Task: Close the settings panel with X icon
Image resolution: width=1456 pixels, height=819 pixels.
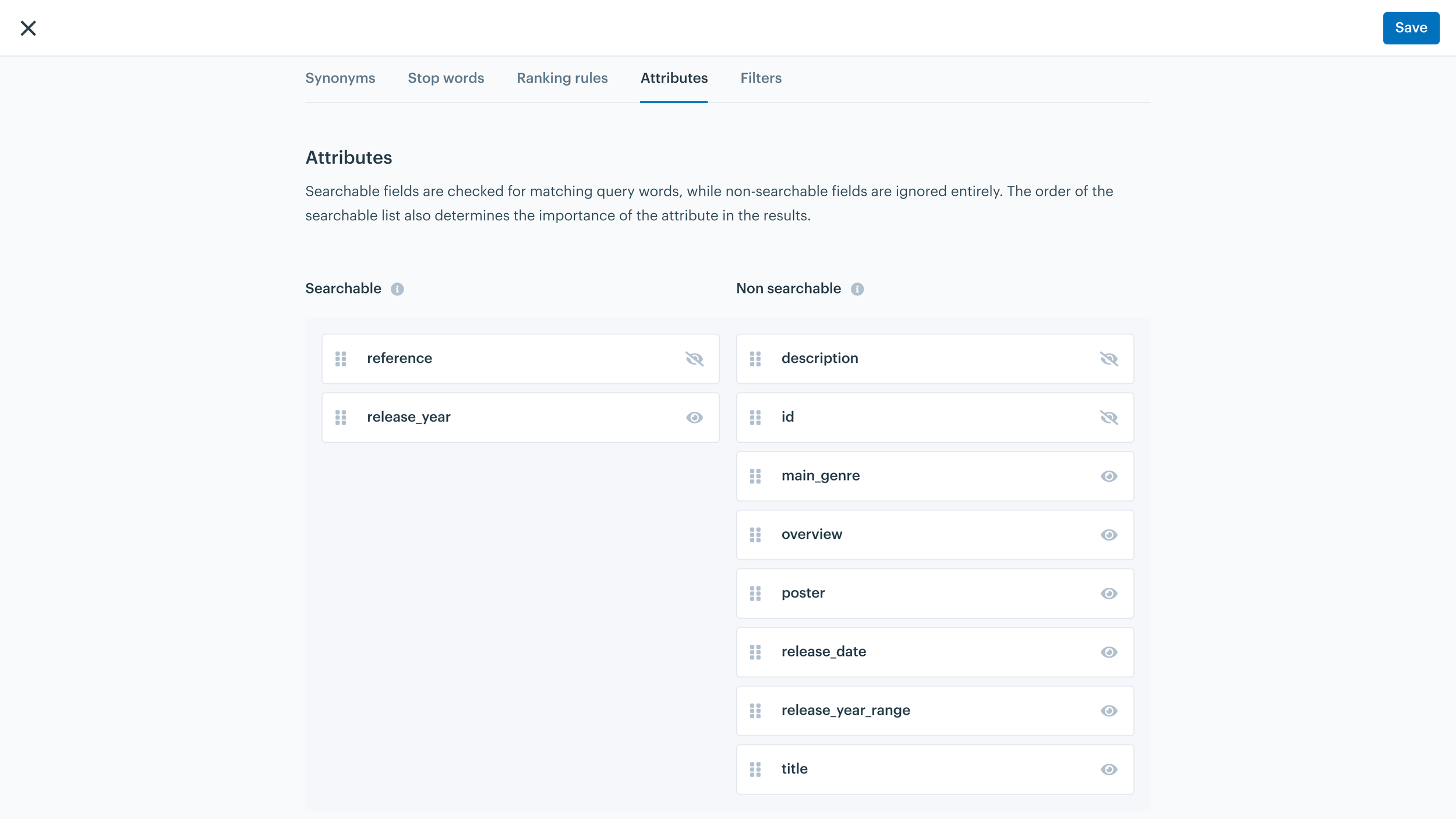Action: tap(28, 28)
